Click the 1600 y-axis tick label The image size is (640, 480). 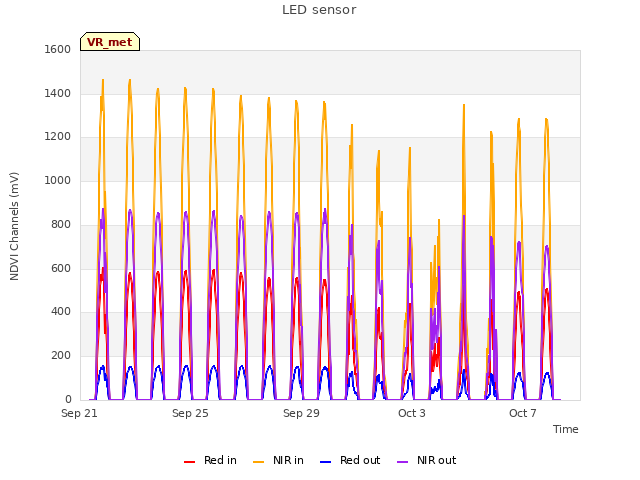(x=58, y=49)
